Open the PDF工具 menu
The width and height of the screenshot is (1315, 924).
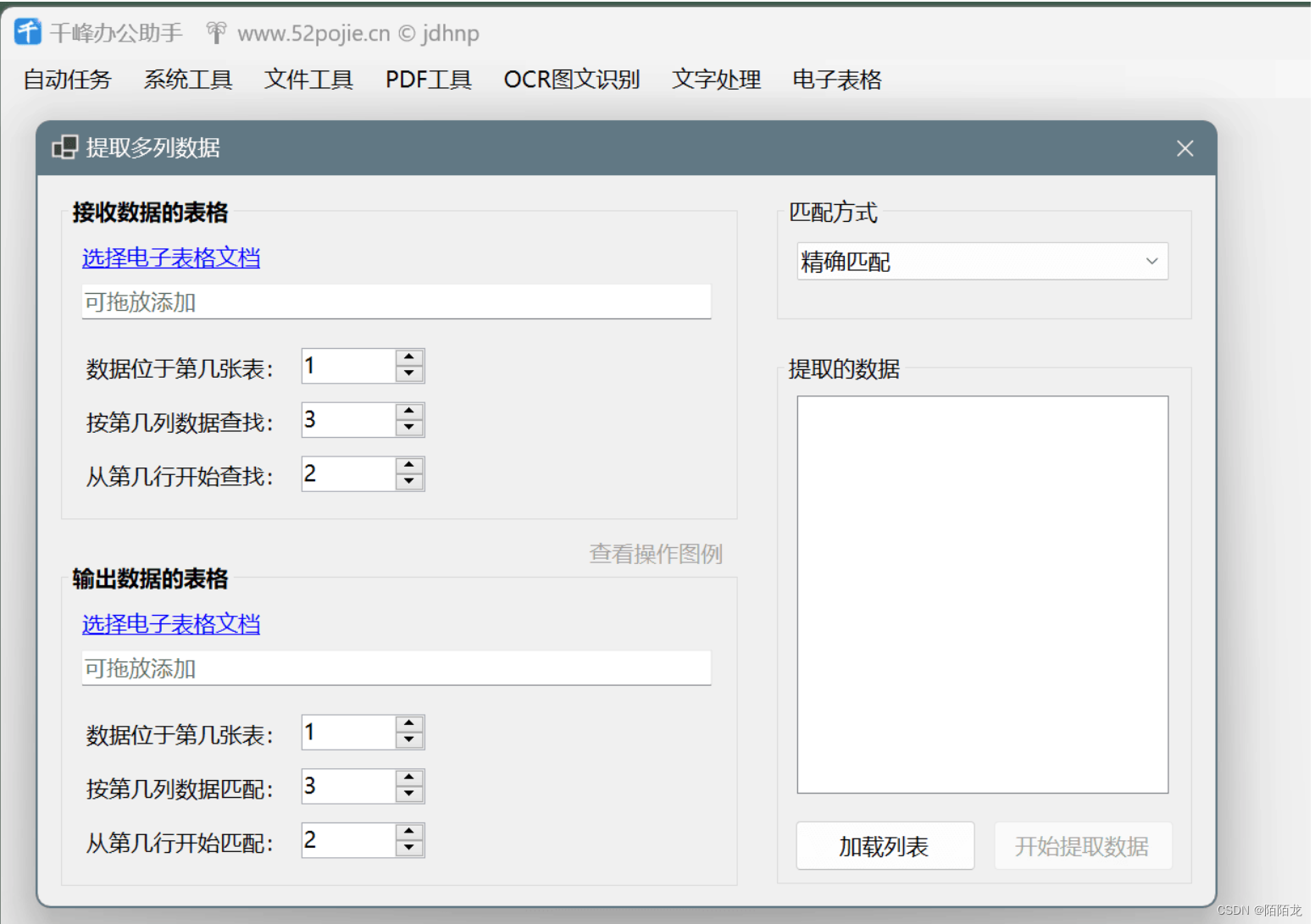(x=428, y=80)
